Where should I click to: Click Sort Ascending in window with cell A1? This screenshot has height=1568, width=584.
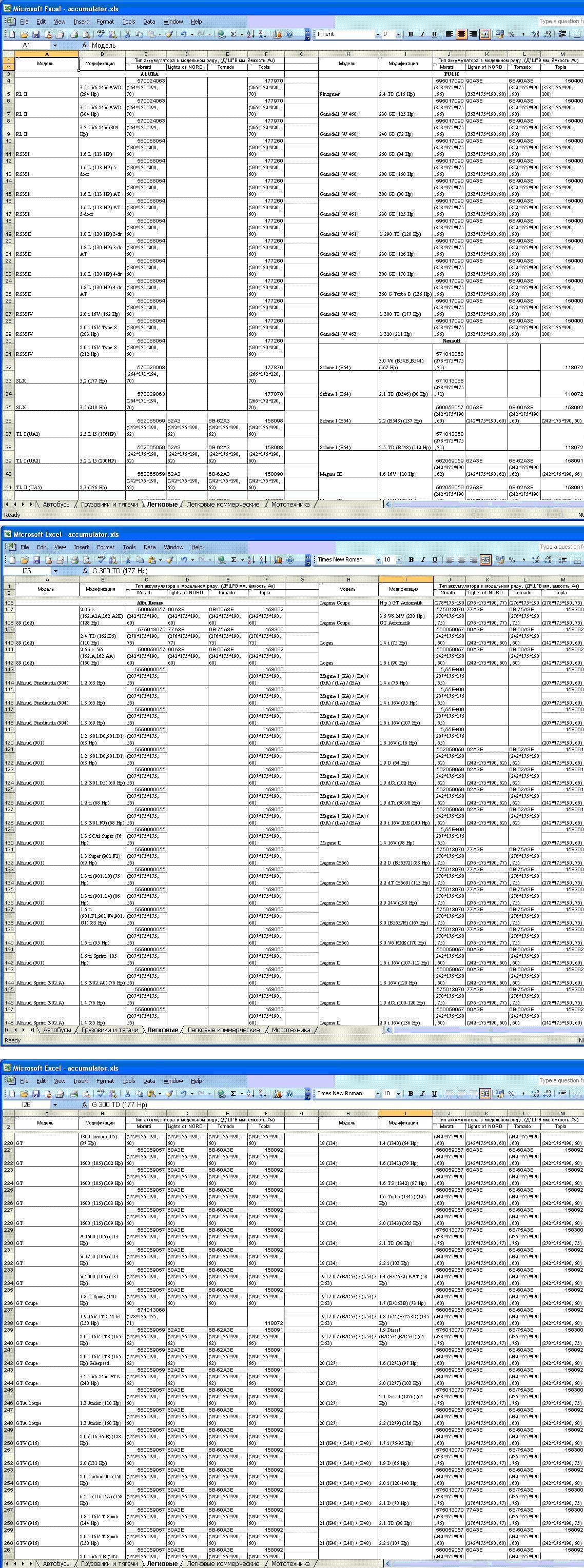(251, 34)
